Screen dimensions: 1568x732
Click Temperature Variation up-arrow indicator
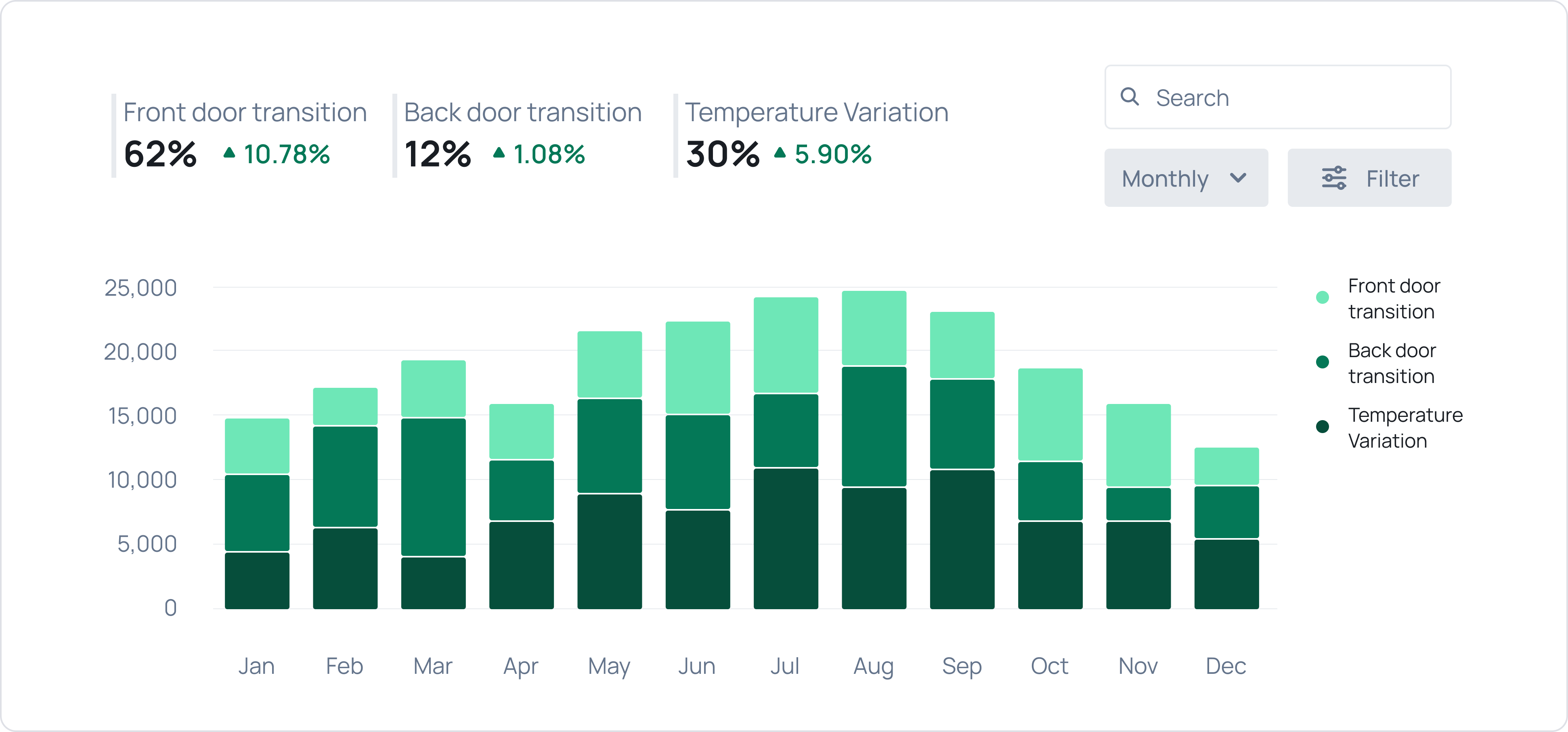coord(780,153)
